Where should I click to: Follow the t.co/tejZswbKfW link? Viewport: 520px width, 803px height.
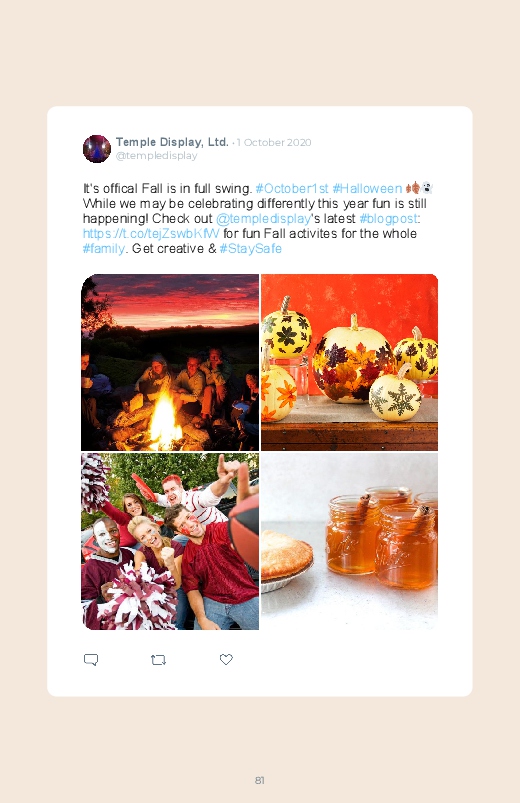pos(151,234)
